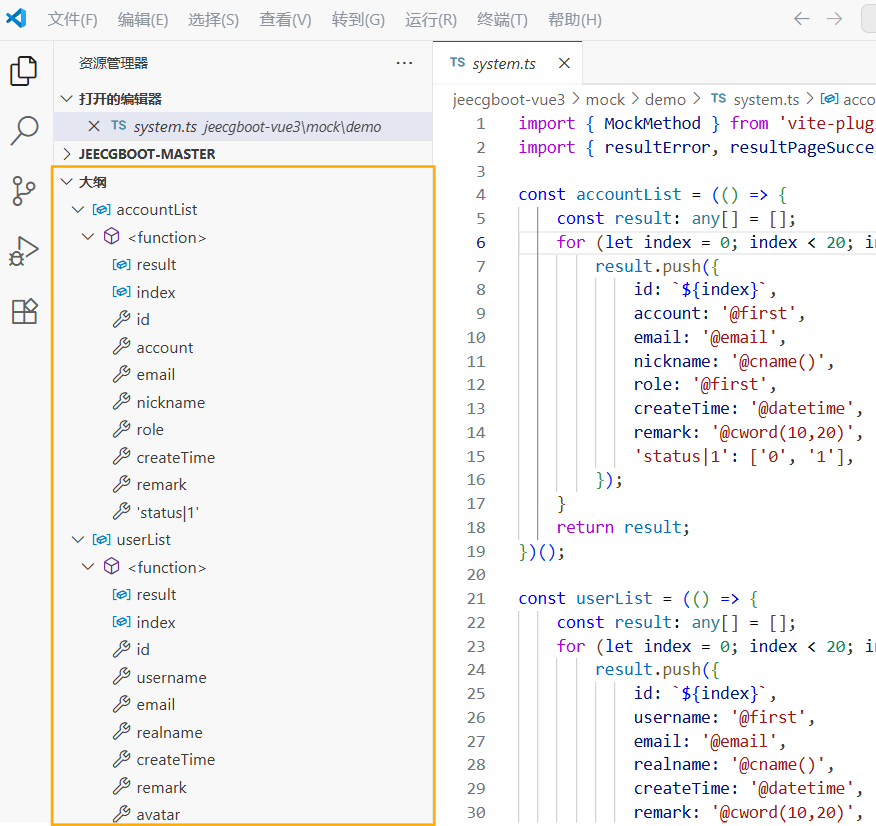Click the wrench icon beside role
Screen dimensions: 876x826
(x=121, y=429)
